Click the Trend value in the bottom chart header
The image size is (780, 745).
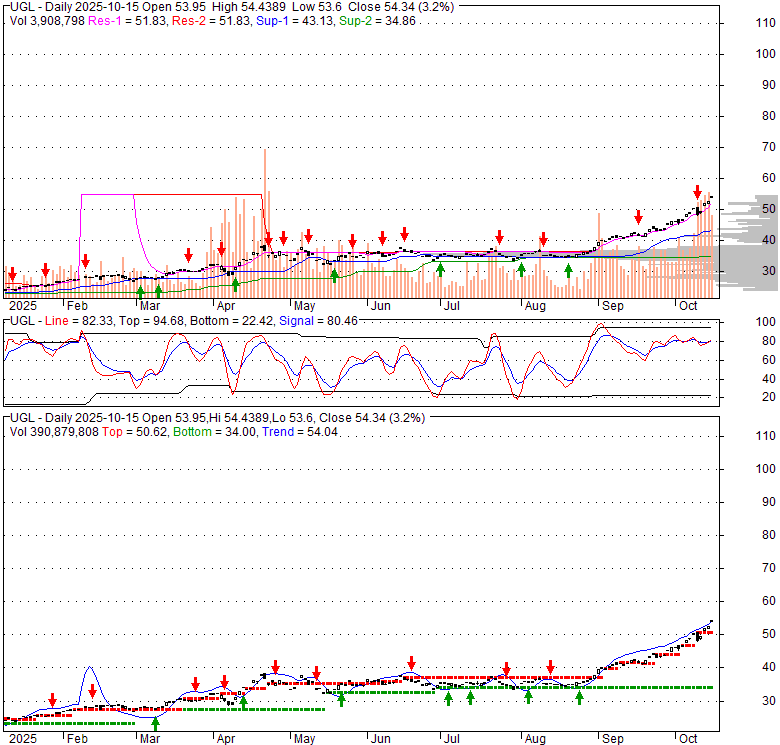300,432
